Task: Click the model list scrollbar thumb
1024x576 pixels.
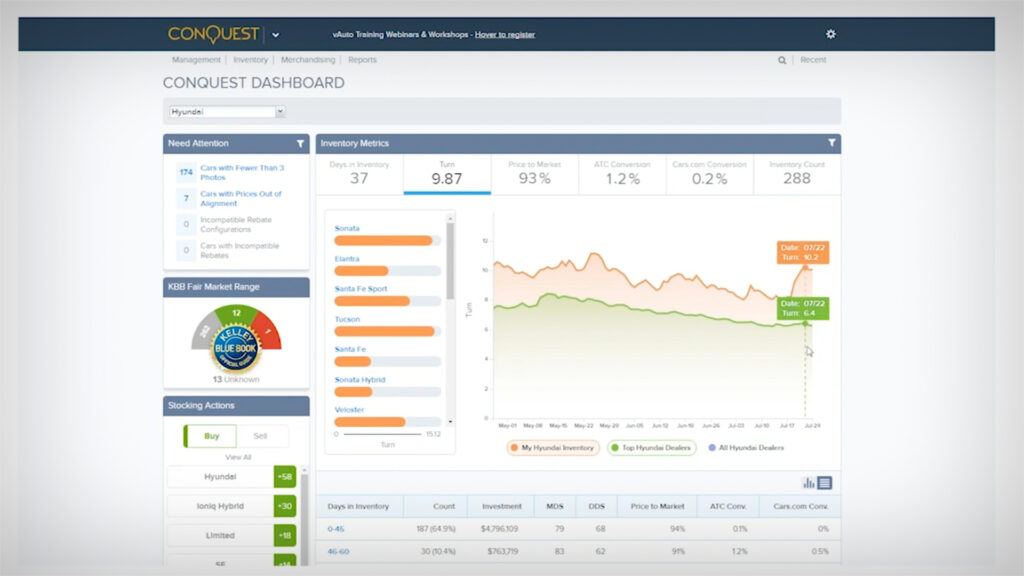Action: [450, 260]
